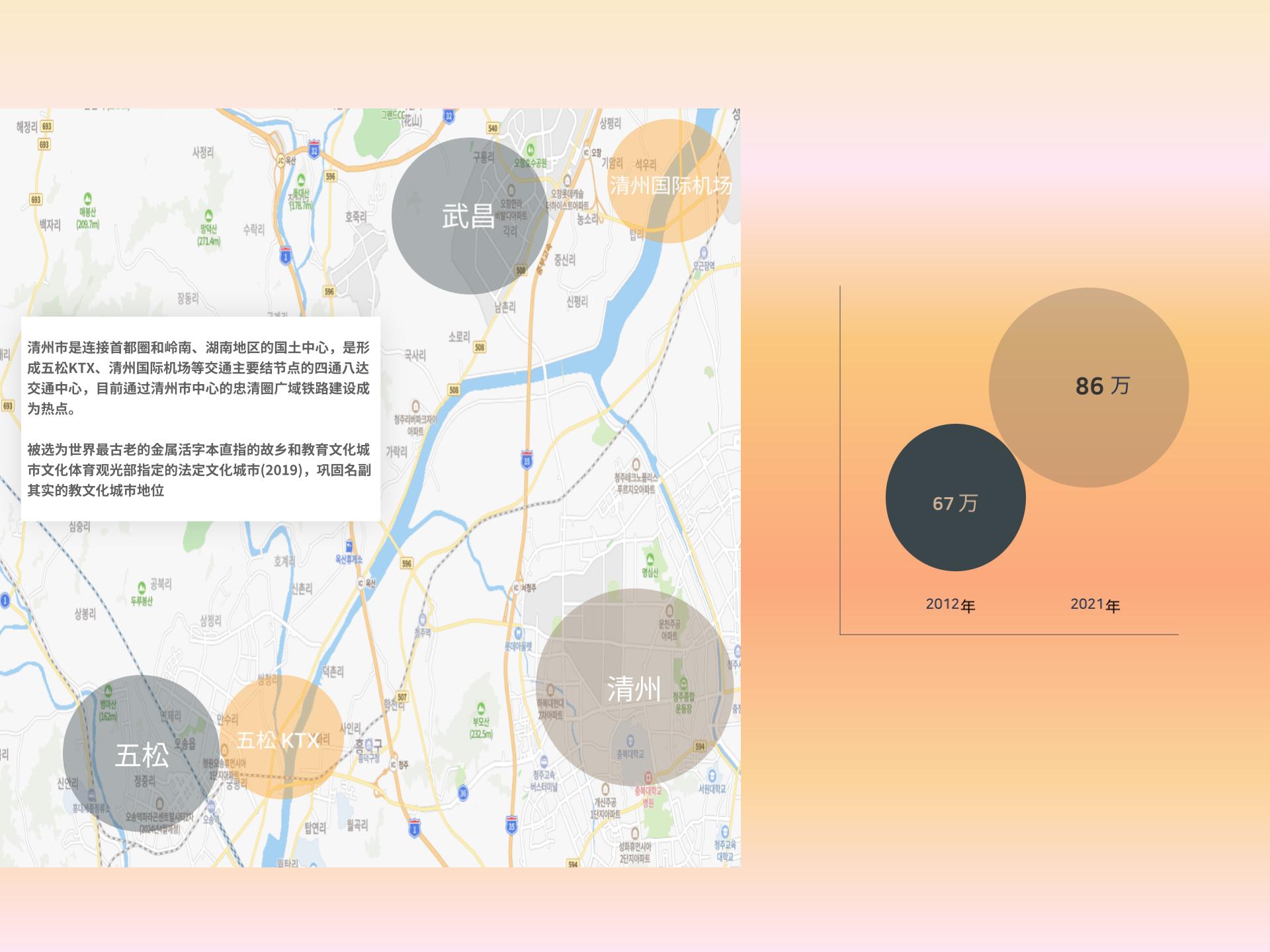Click the 五松 KTX orange circle
Image resolution: width=1270 pixels, height=952 pixels.
pos(281,736)
